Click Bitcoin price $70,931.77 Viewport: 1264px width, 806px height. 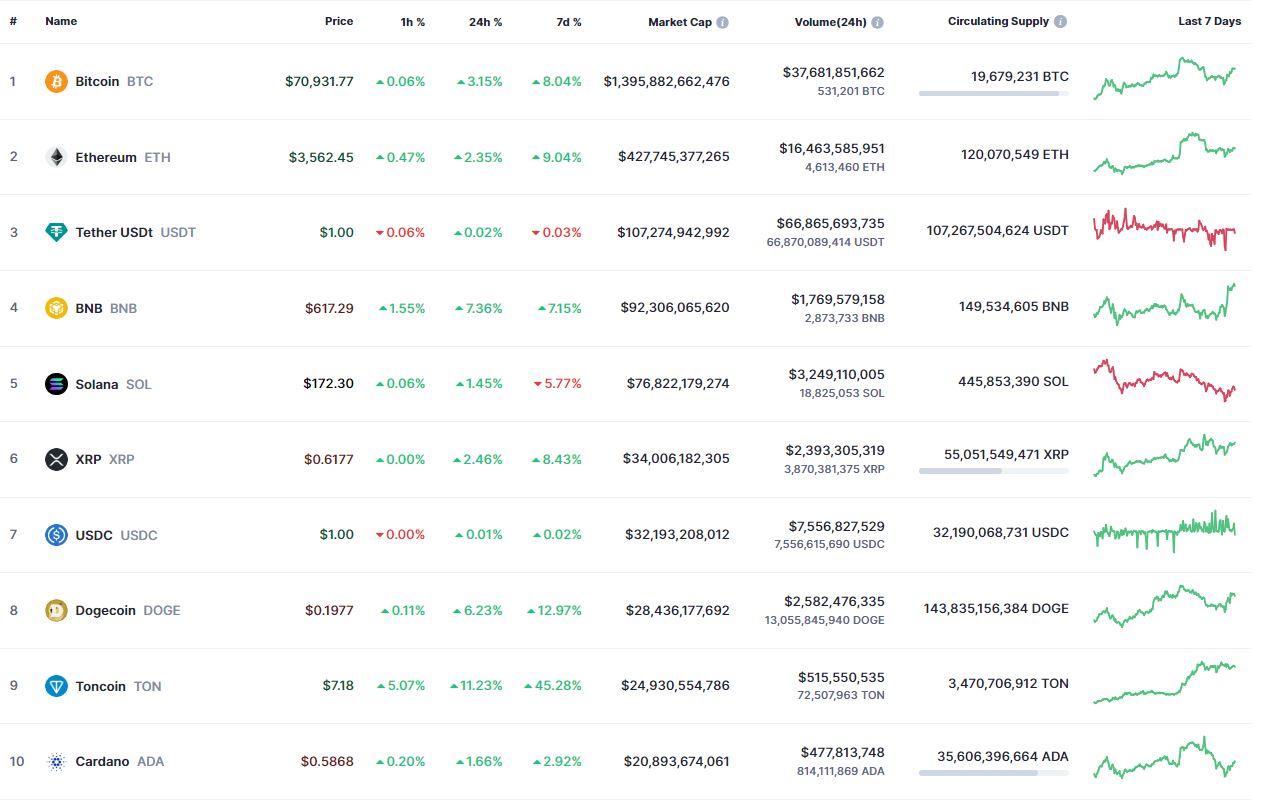(x=319, y=81)
